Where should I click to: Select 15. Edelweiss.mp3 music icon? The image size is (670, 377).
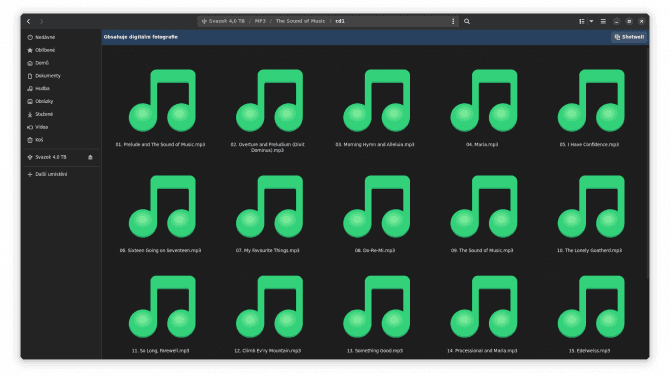tap(591, 307)
